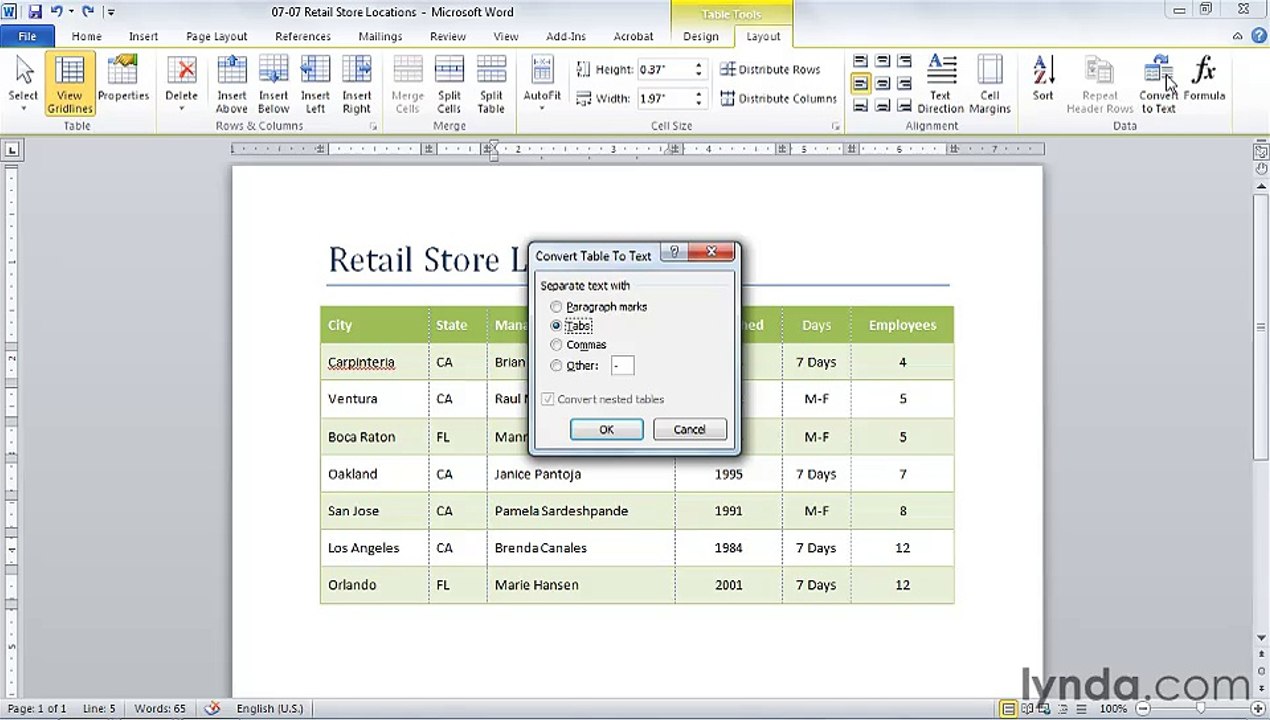The image size is (1270, 720).
Task: Open Cell Margins settings
Action: pos(989,84)
